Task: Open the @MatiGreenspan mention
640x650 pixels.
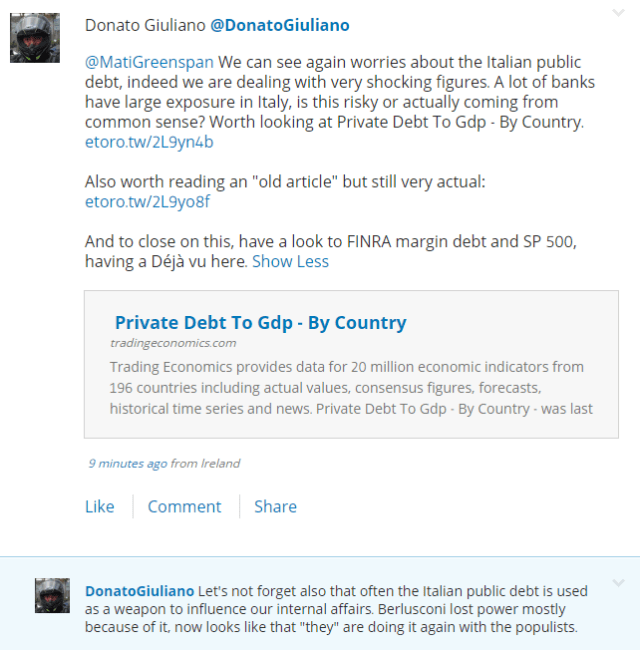Action: point(149,63)
